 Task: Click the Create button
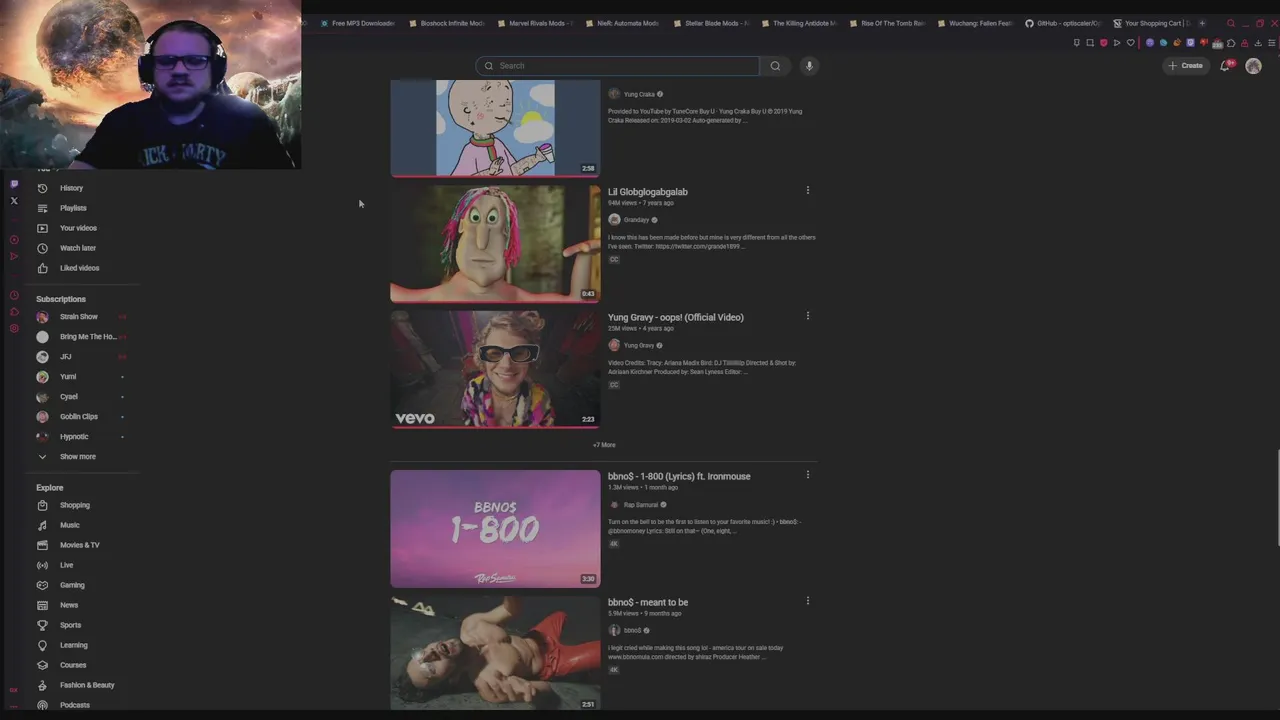pos(1185,66)
